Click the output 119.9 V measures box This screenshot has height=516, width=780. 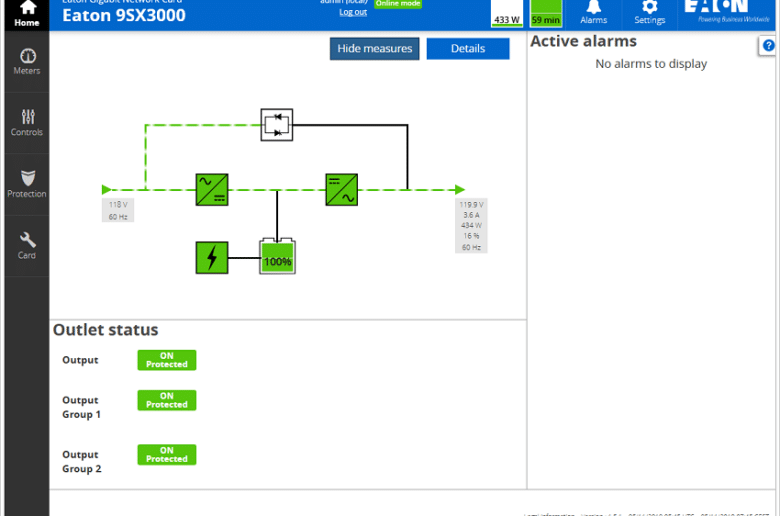[471, 226]
